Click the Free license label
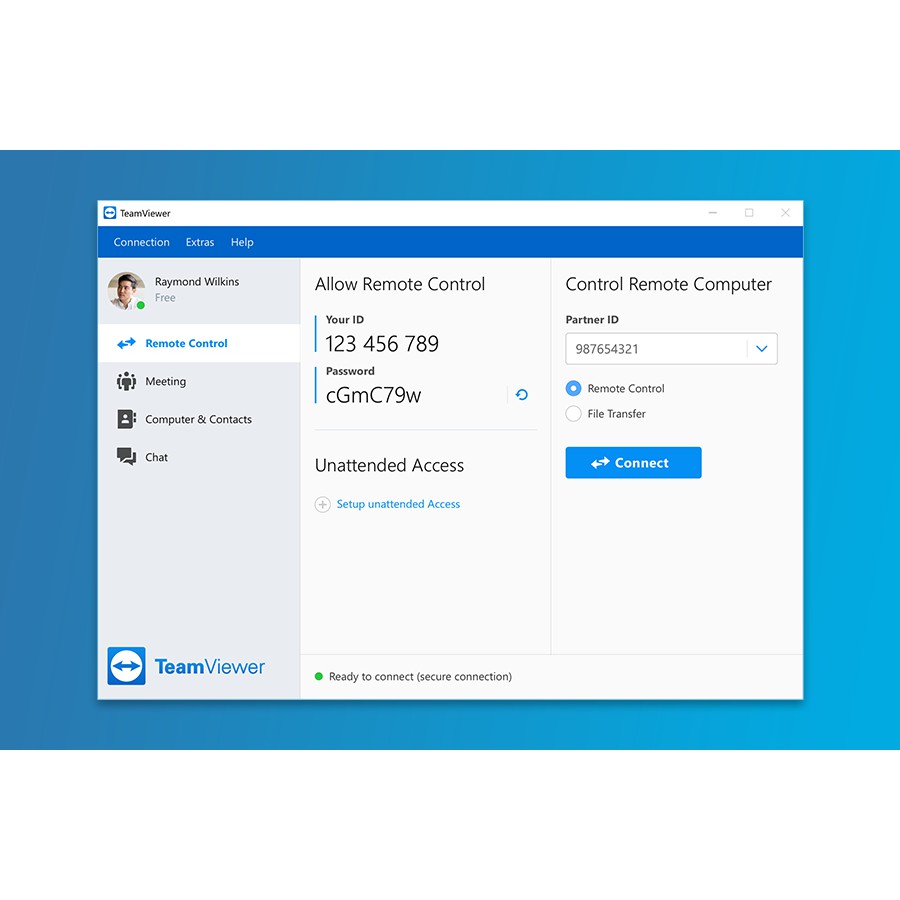Image resolution: width=900 pixels, height=900 pixels. pyautogui.click(x=165, y=298)
